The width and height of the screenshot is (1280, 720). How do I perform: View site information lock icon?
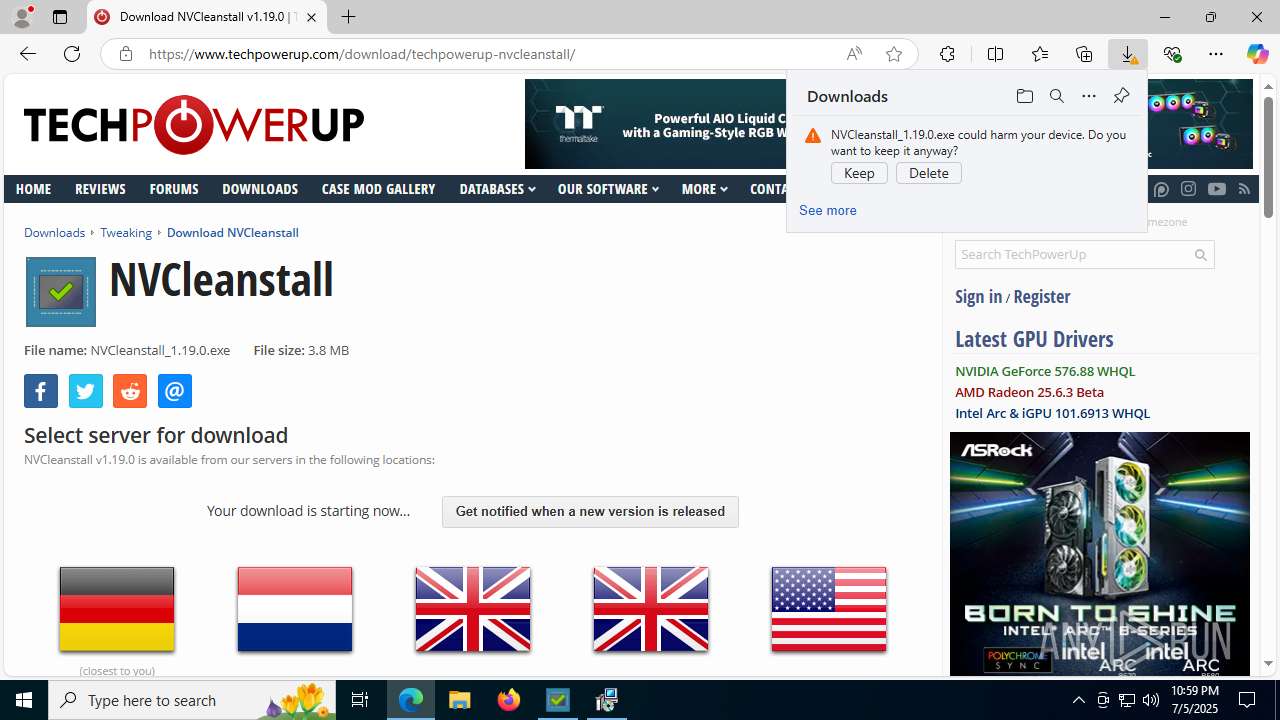point(125,54)
